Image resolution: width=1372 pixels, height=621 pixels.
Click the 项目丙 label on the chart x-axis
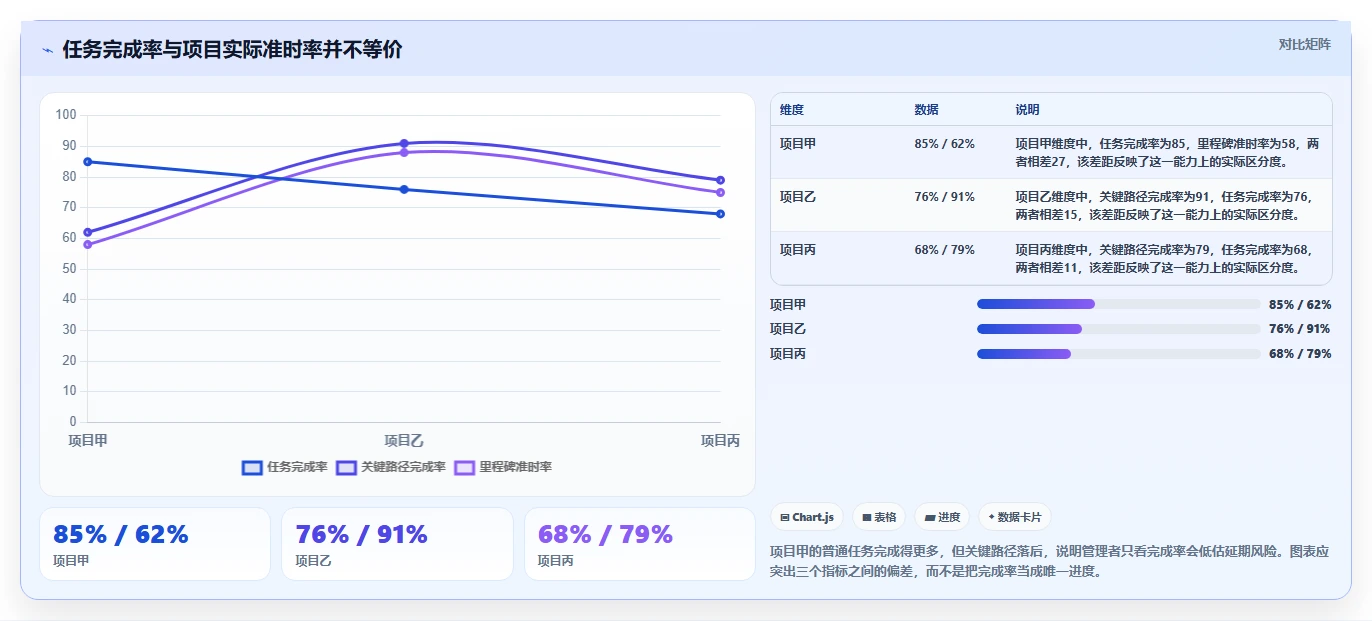click(x=720, y=440)
